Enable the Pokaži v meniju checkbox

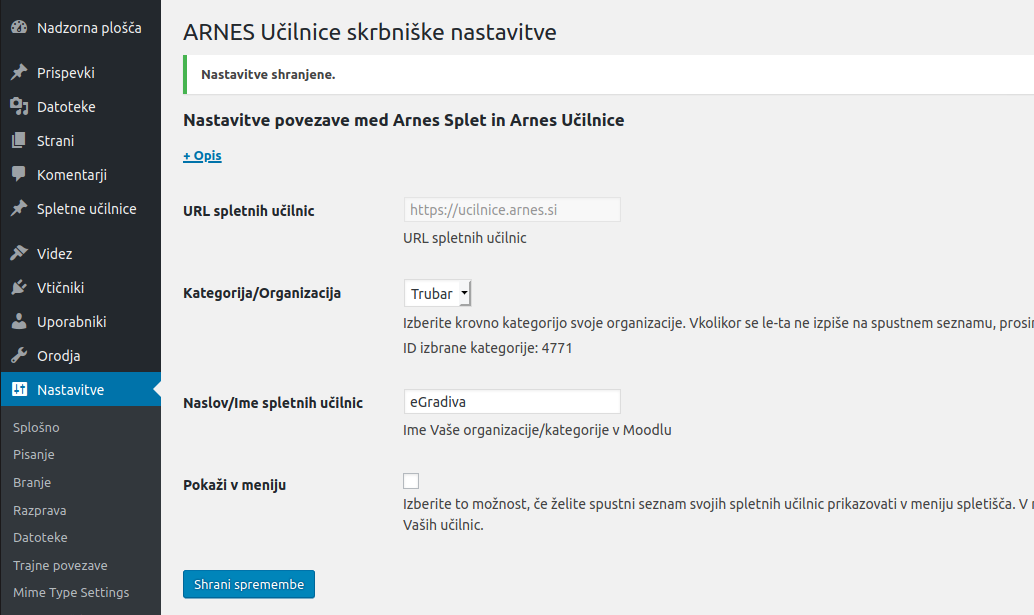411,481
